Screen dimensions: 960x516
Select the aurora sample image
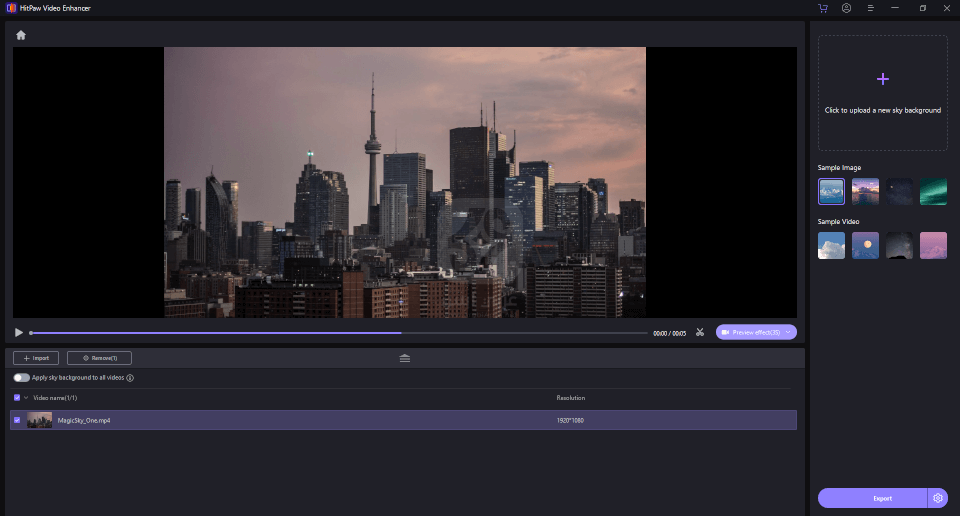933,192
